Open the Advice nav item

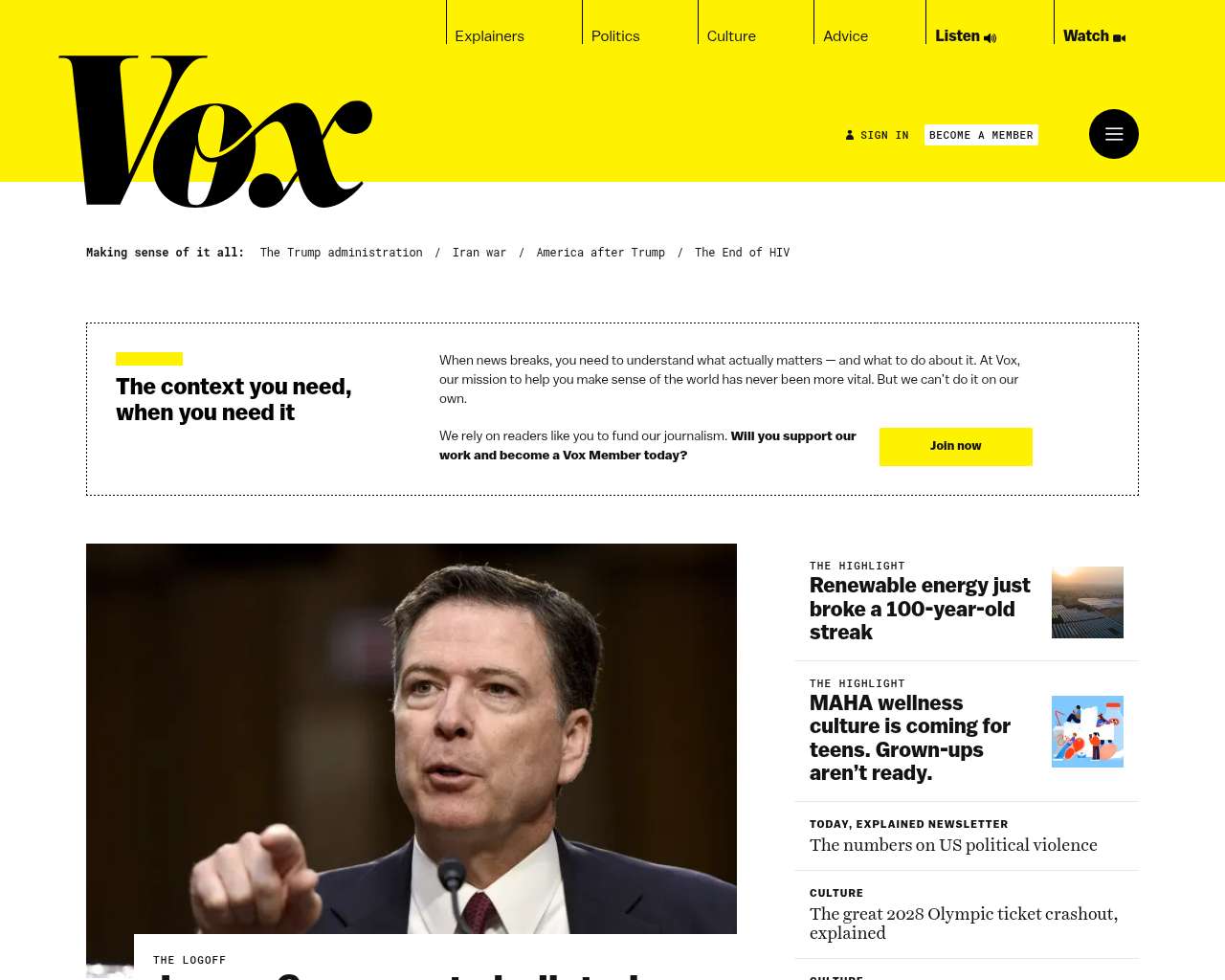coord(846,36)
